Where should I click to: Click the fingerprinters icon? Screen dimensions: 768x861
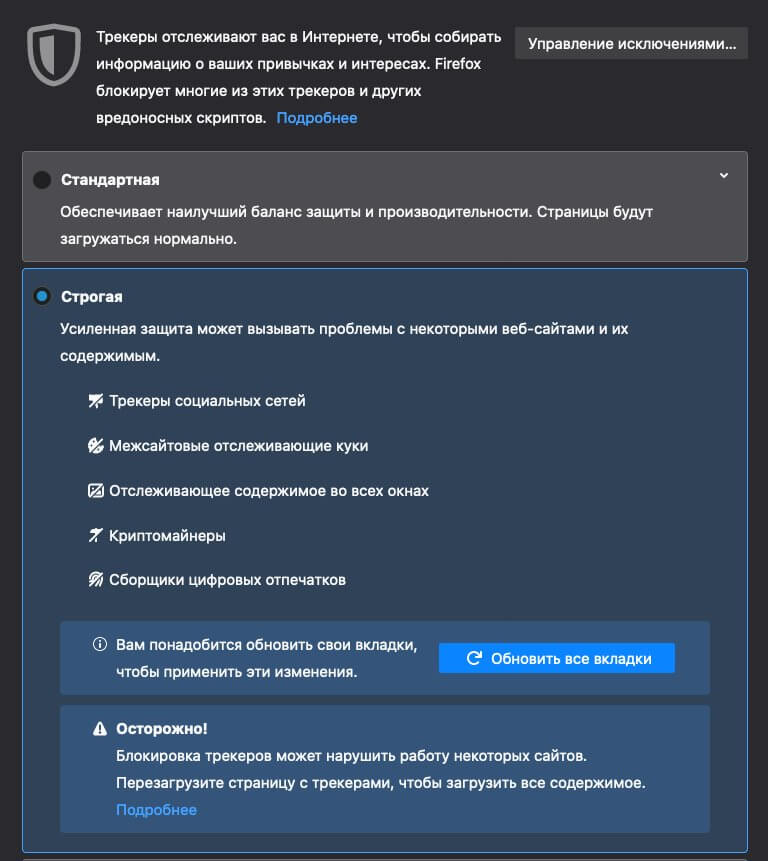96,580
